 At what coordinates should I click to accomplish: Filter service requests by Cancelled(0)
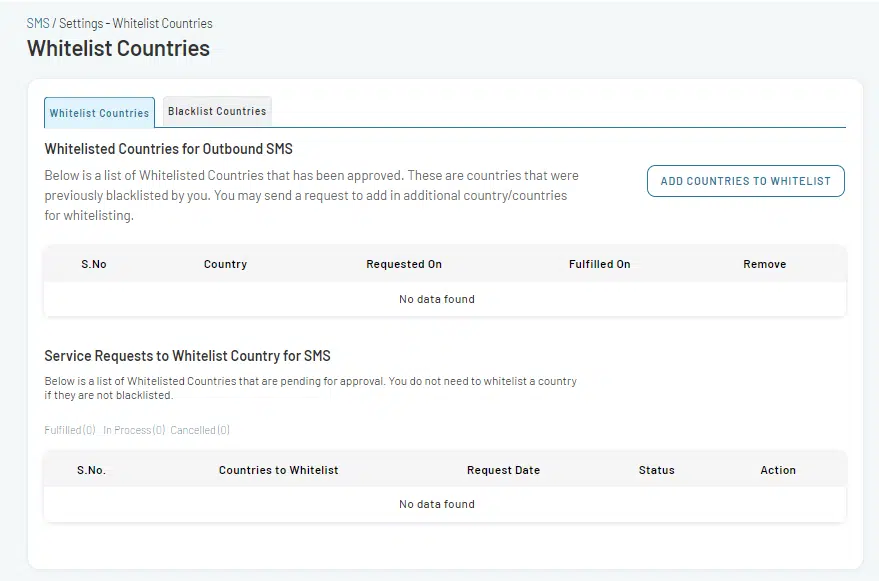(200, 430)
